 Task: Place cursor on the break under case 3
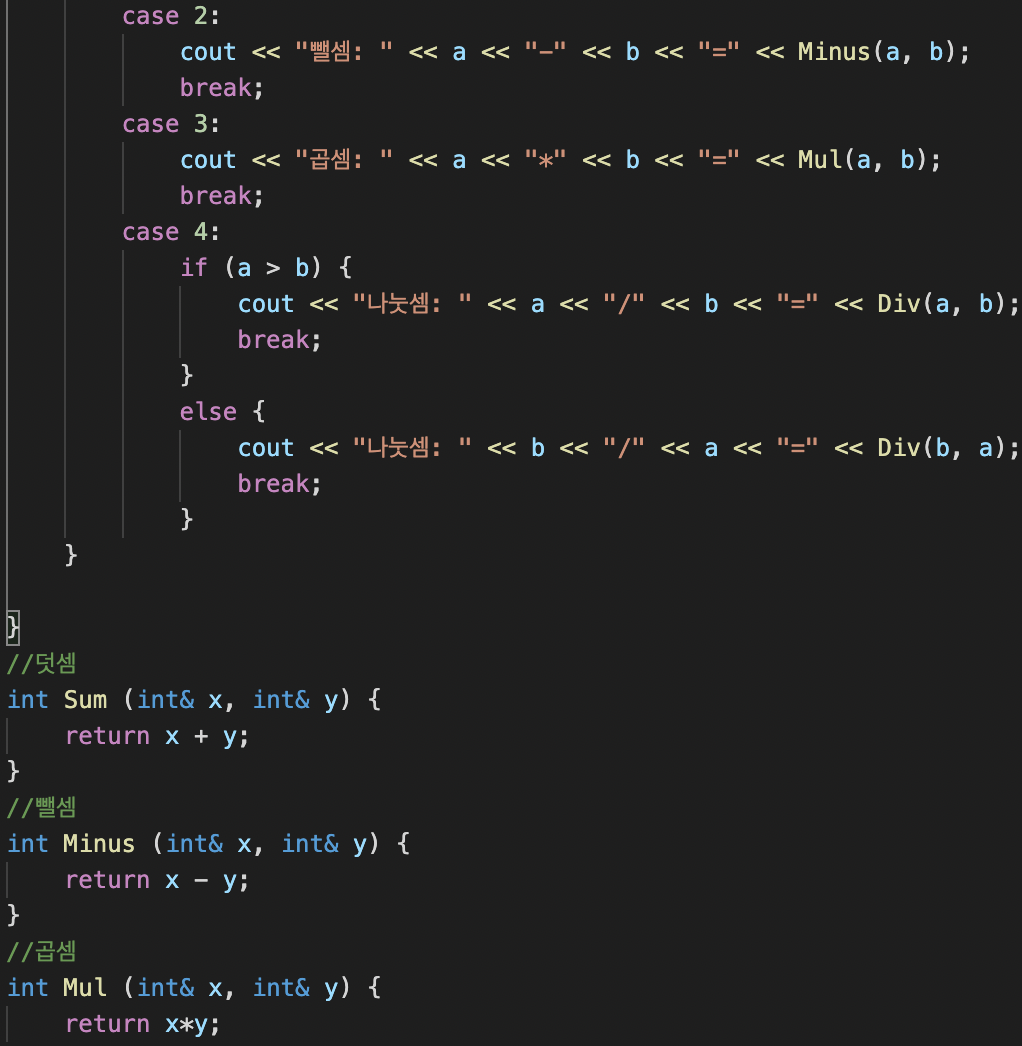click(x=216, y=196)
